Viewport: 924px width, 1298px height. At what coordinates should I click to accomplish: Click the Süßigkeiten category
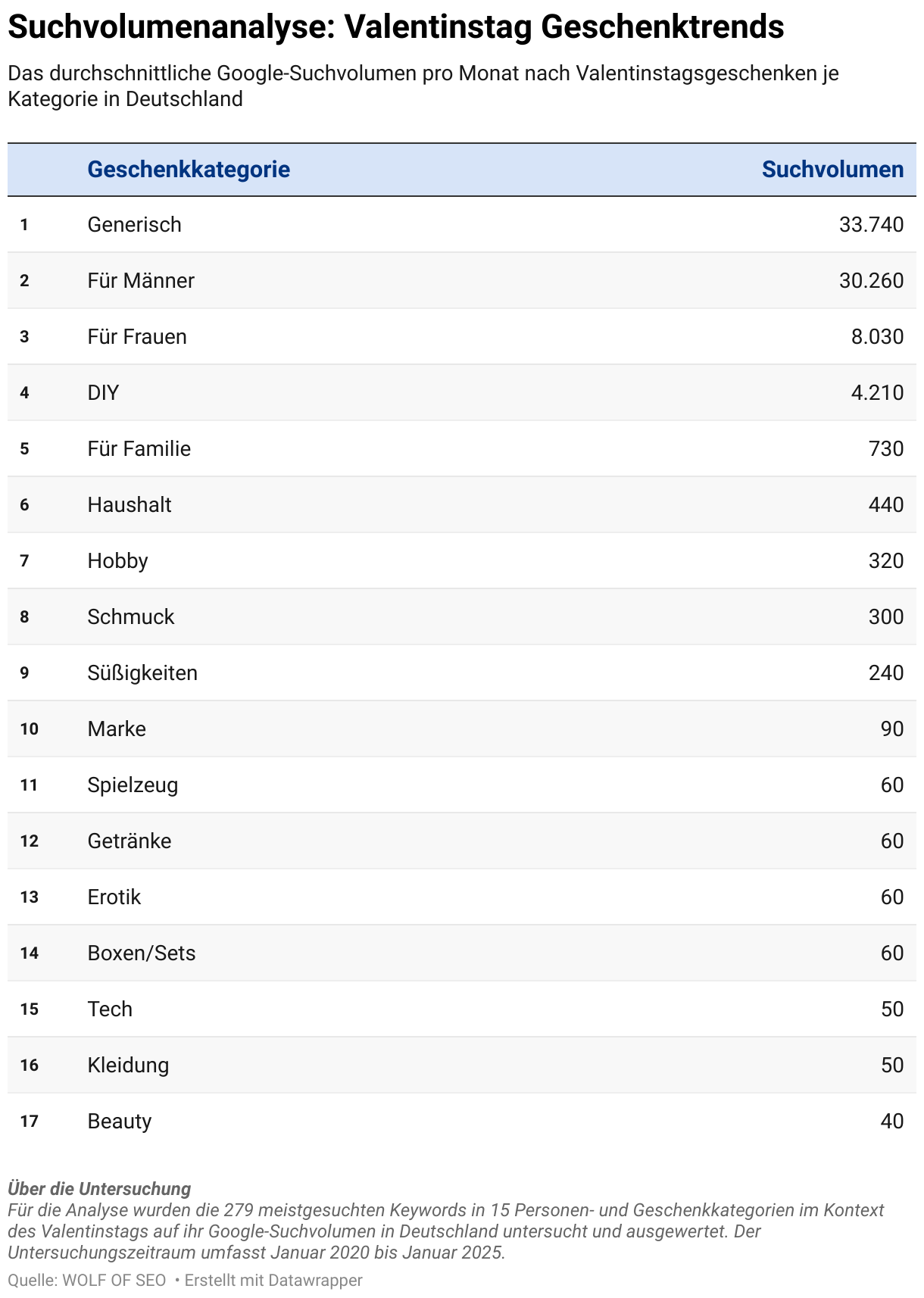[x=142, y=672]
